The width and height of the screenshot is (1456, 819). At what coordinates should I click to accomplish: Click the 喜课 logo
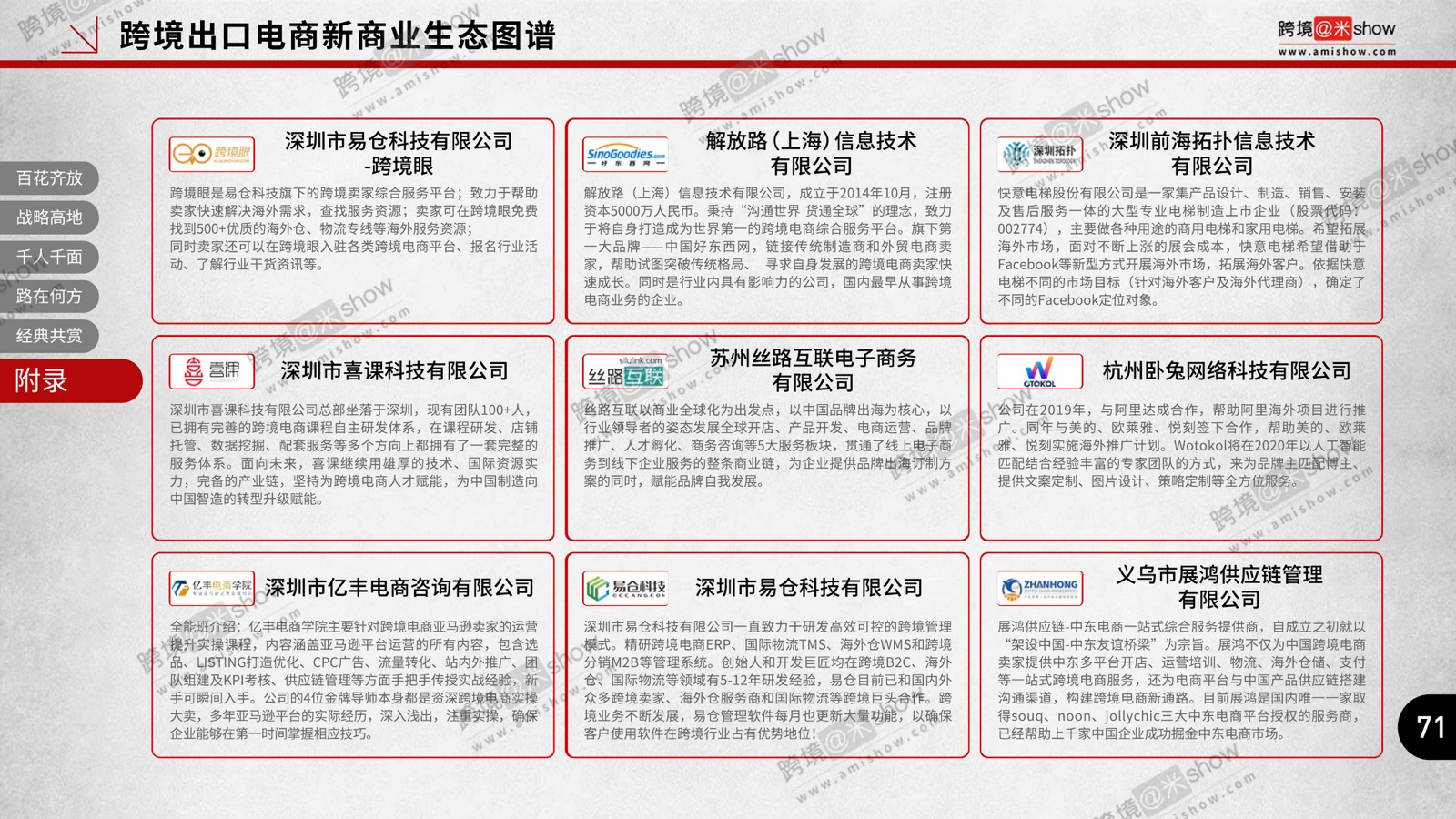[x=212, y=370]
